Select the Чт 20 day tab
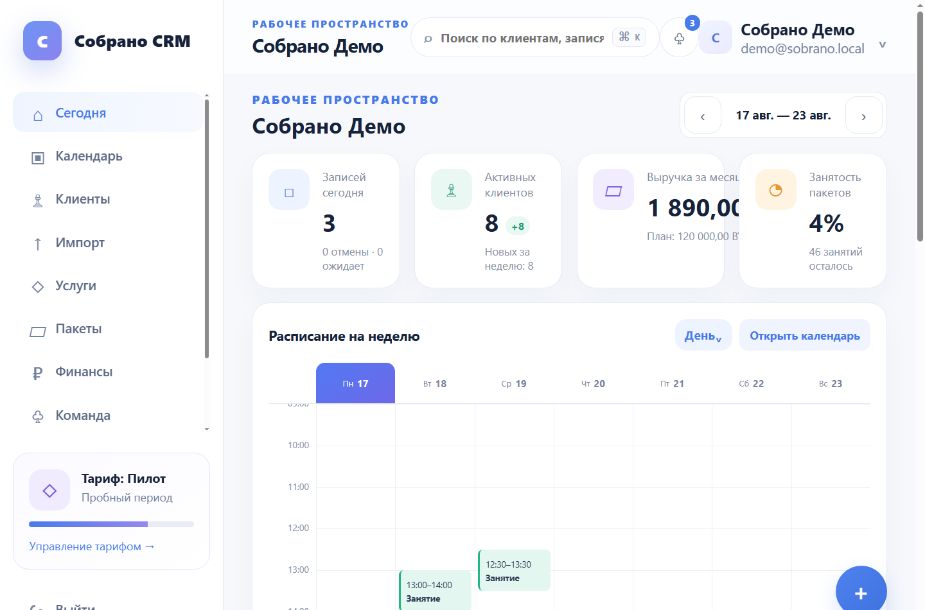The height and width of the screenshot is (610, 925). click(x=593, y=383)
